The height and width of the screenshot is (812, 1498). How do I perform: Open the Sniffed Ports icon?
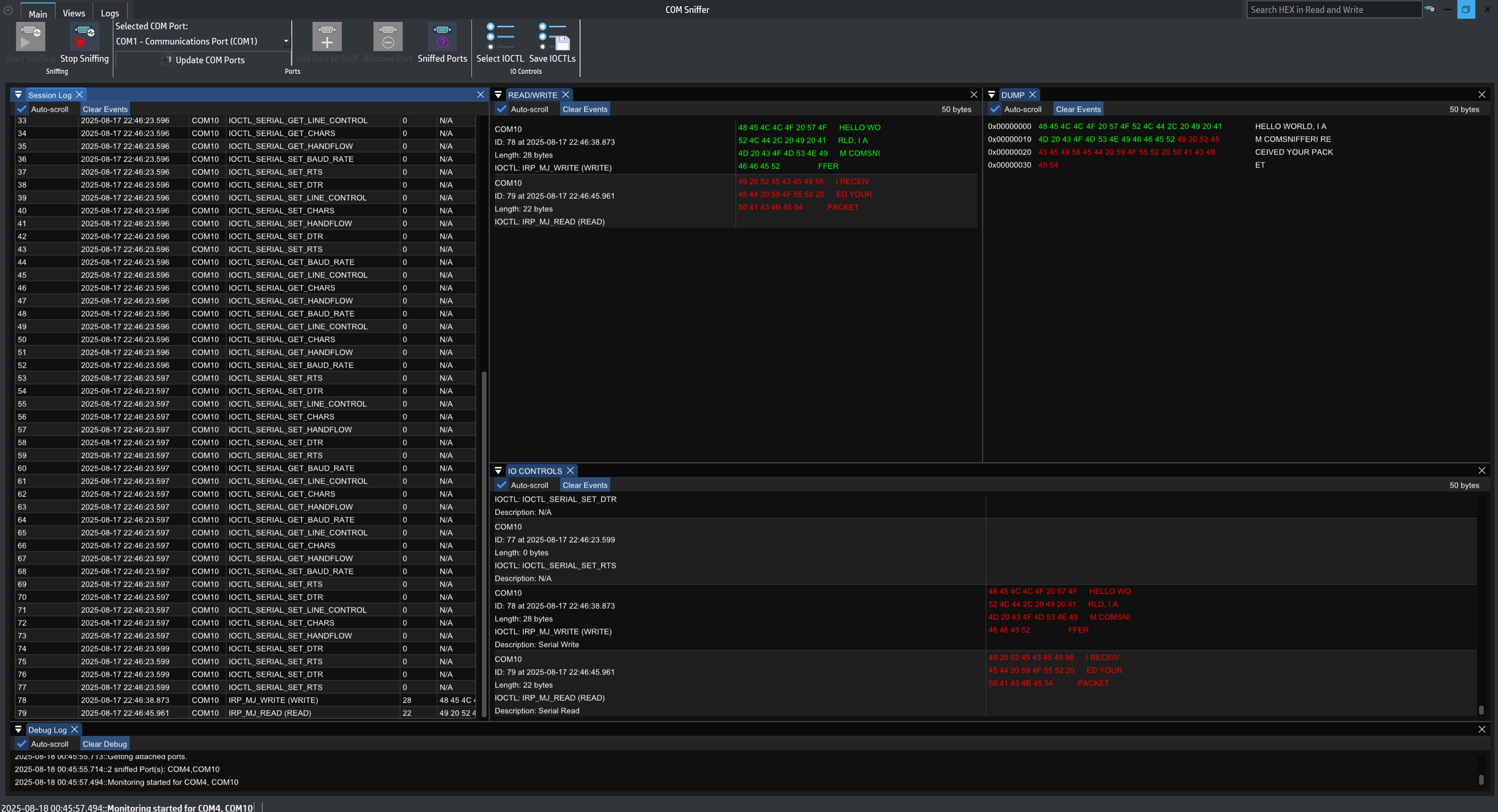442,37
